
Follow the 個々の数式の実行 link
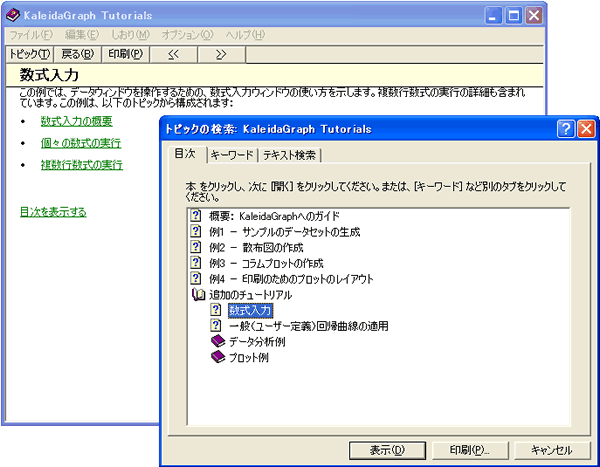pos(81,143)
